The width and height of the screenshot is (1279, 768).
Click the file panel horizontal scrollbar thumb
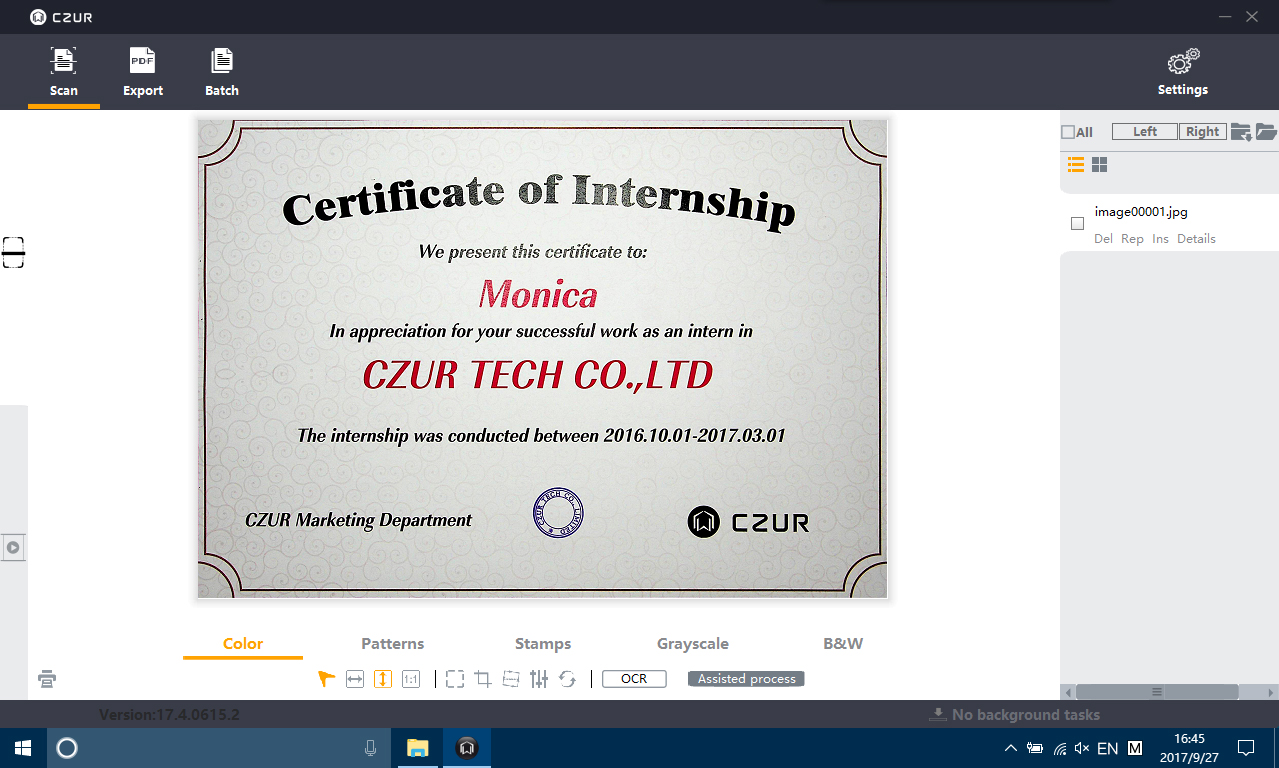coord(1157,692)
